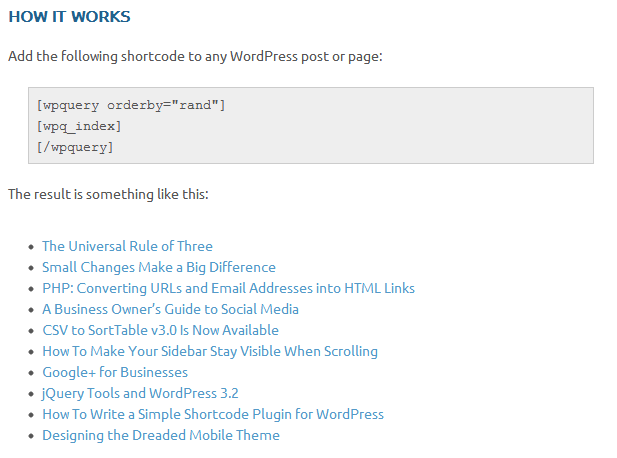617x458 pixels.
Task: Click 'The result is something like this' text
Action: (108, 194)
